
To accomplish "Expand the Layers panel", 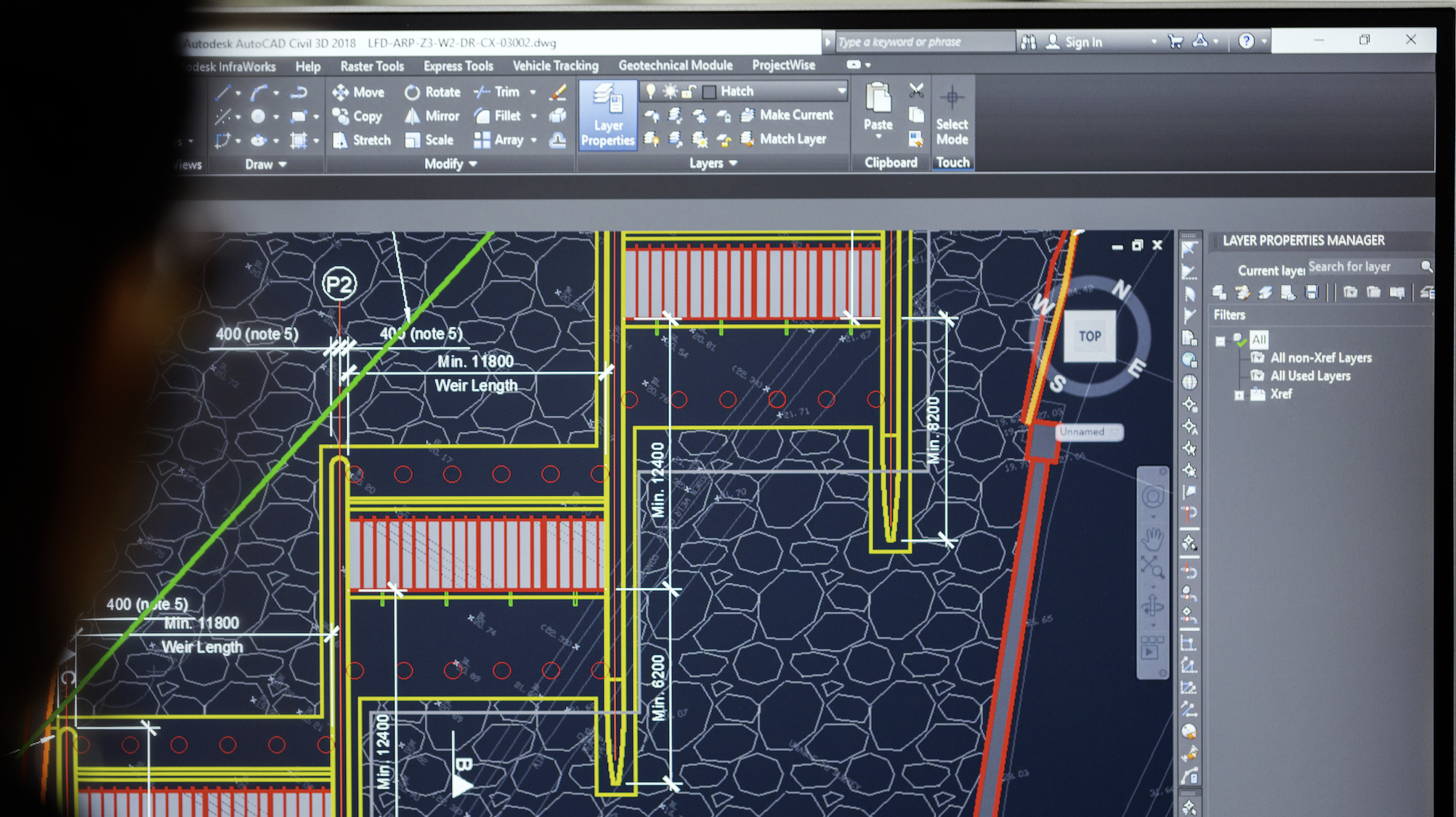I will [x=713, y=163].
